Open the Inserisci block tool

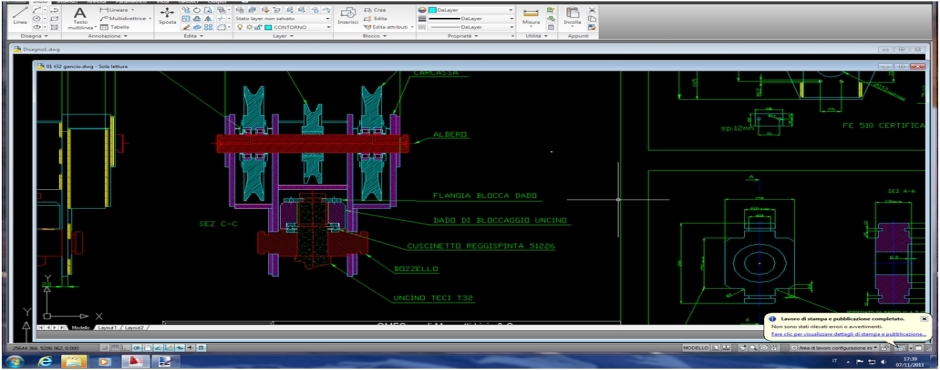tap(347, 16)
